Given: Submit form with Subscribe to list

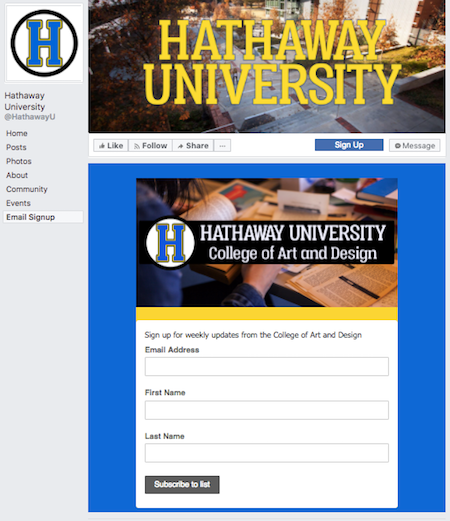Looking at the screenshot, I should (182, 484).
